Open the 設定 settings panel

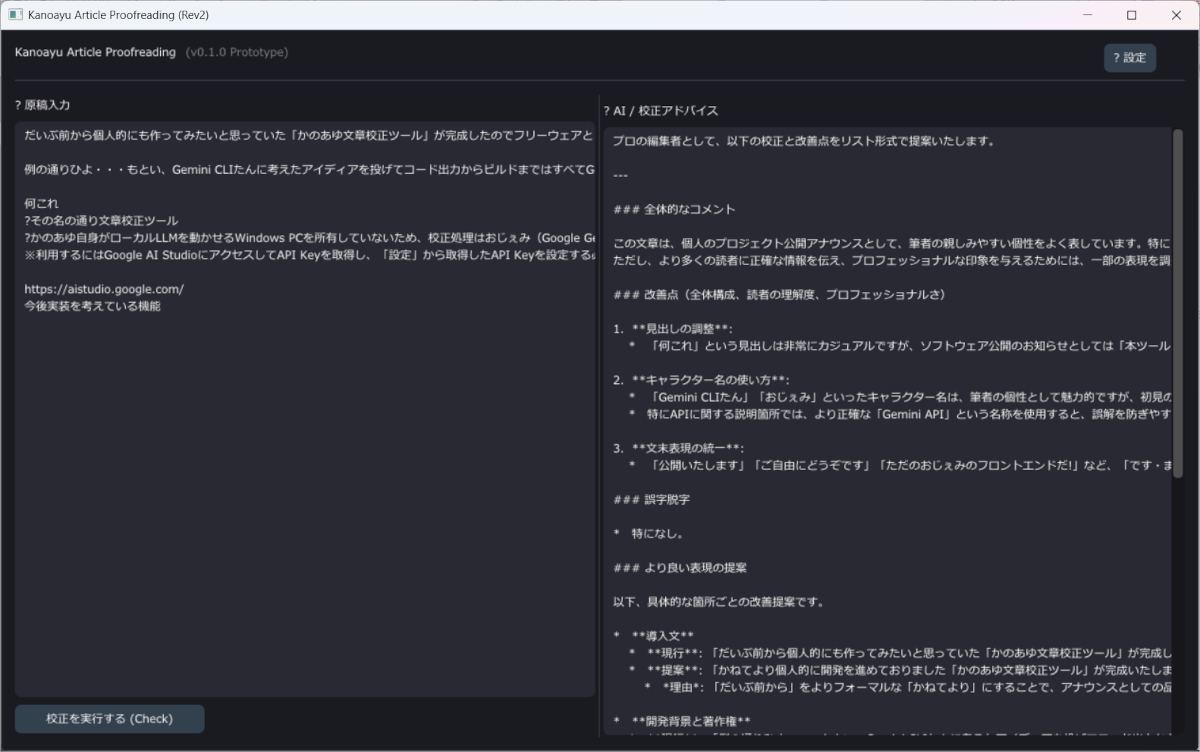click(x=1130, y=58)
